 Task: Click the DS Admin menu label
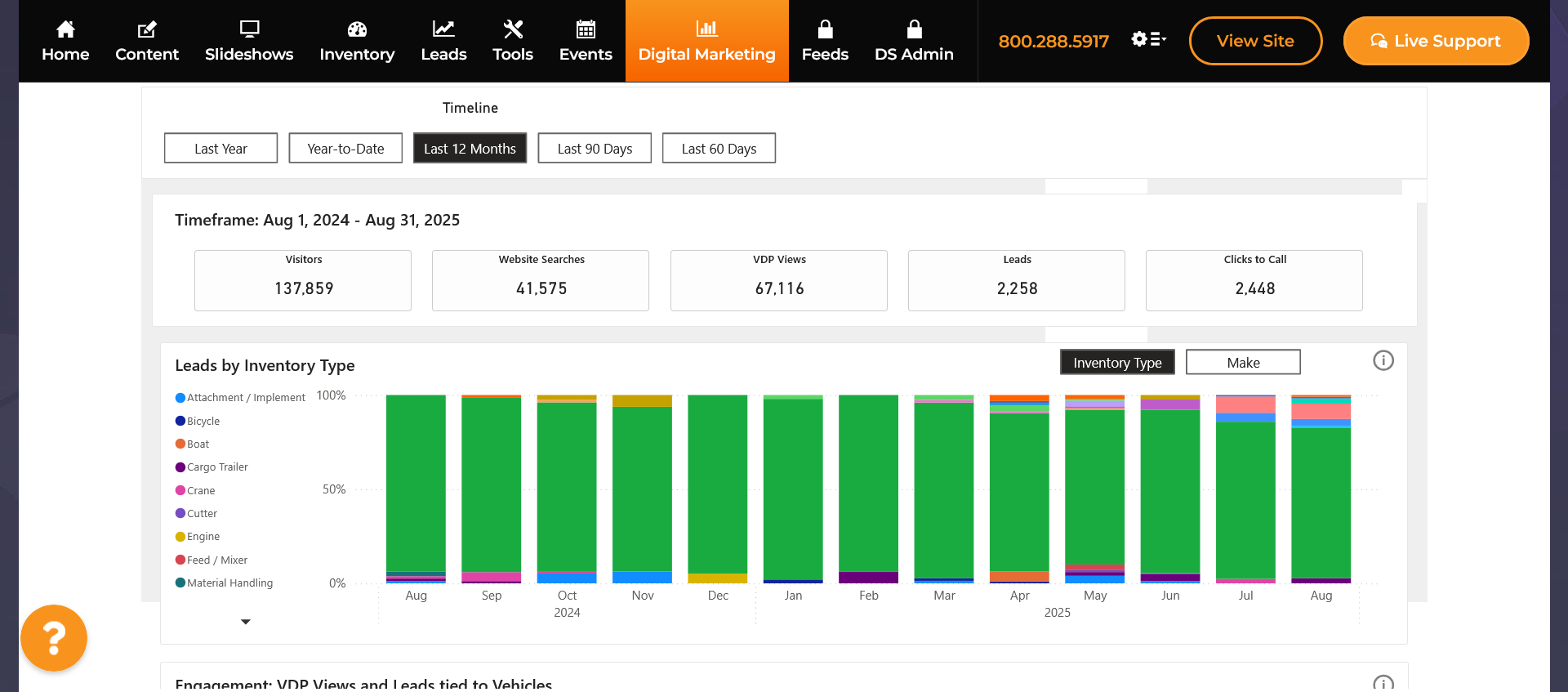click(914, 54)
